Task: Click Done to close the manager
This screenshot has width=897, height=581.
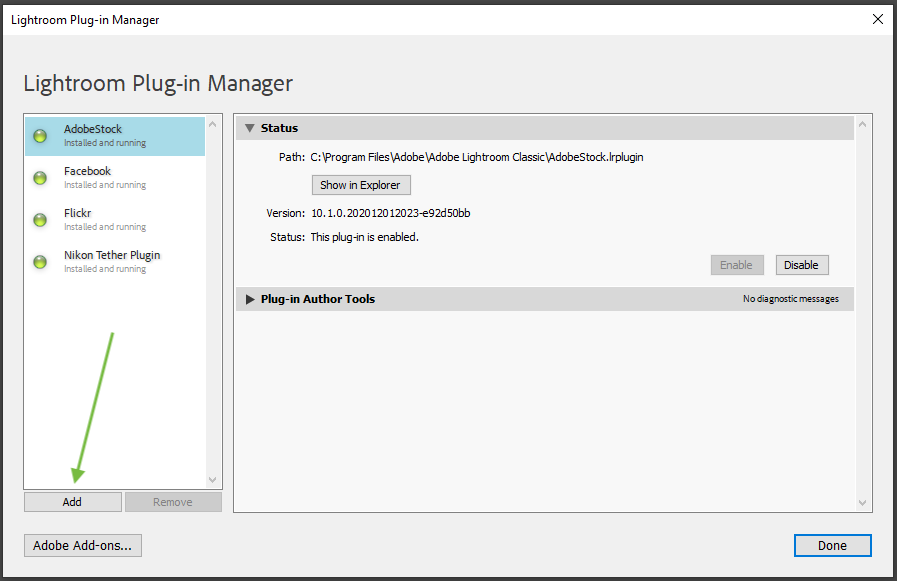Action: pyautogui.click(x=832, y=546)
